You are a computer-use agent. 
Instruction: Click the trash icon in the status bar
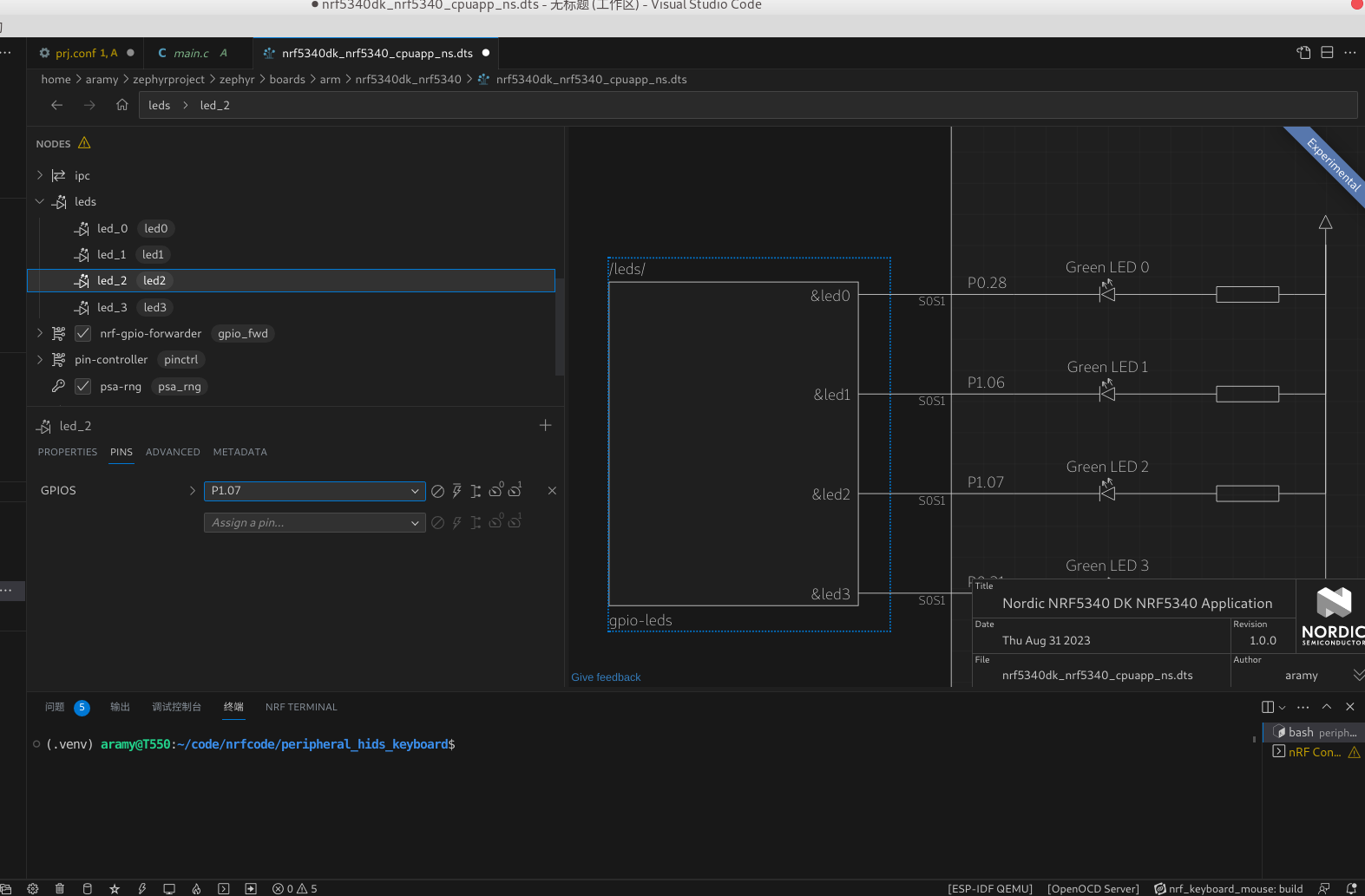click(60, 888)
